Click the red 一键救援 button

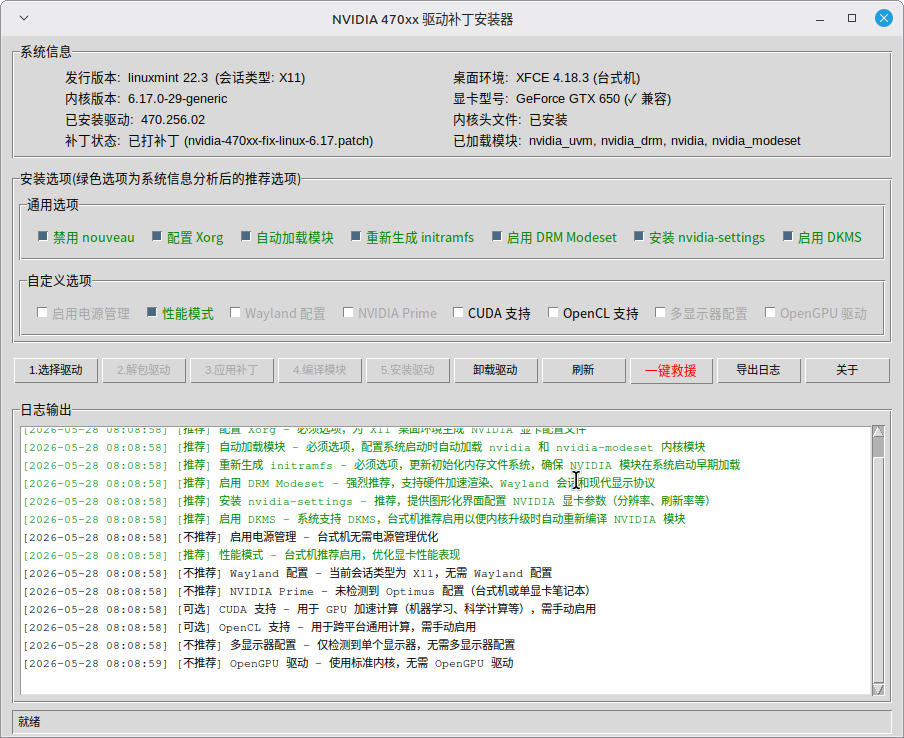tap(671, 370)
